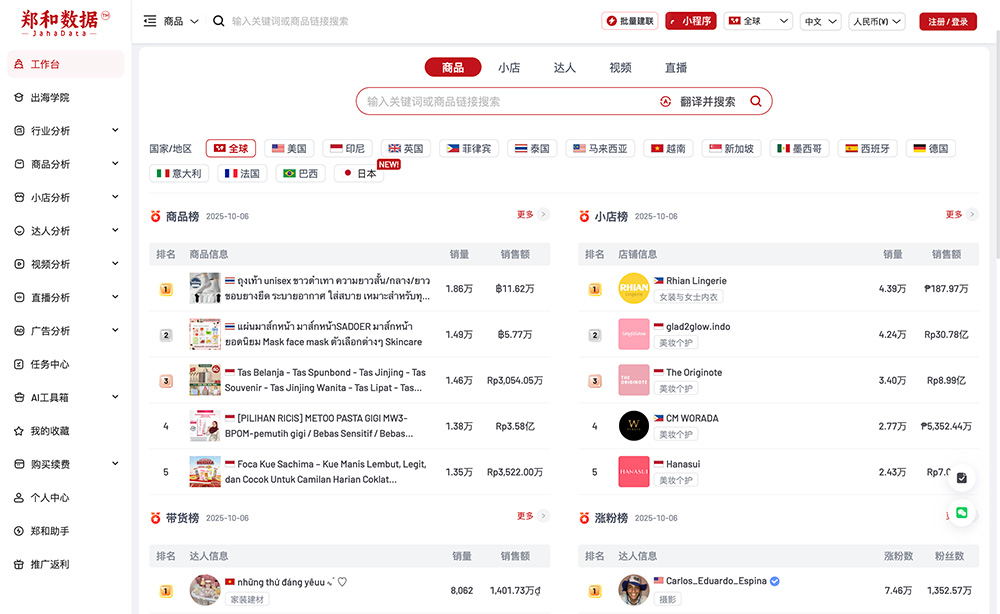Click the 注册 / 登录 button
The image size is (1000, 614).
point(947,21)
